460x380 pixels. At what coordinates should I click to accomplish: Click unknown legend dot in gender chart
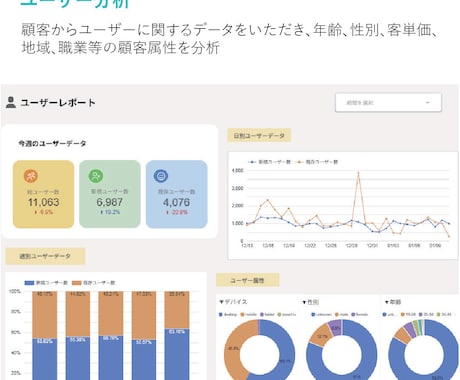pos(313,314)
